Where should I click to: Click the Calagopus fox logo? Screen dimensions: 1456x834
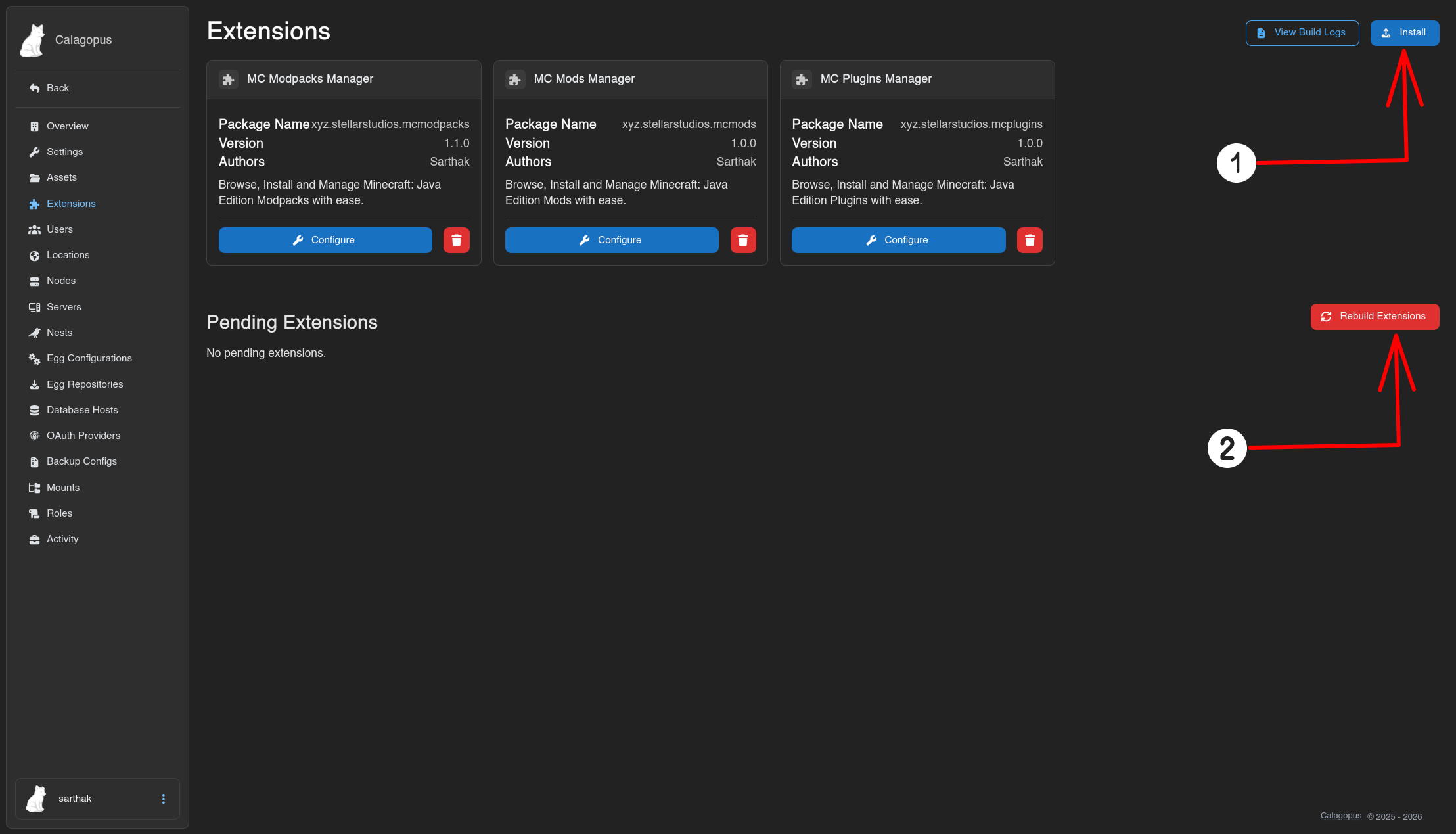pos(33,40)
